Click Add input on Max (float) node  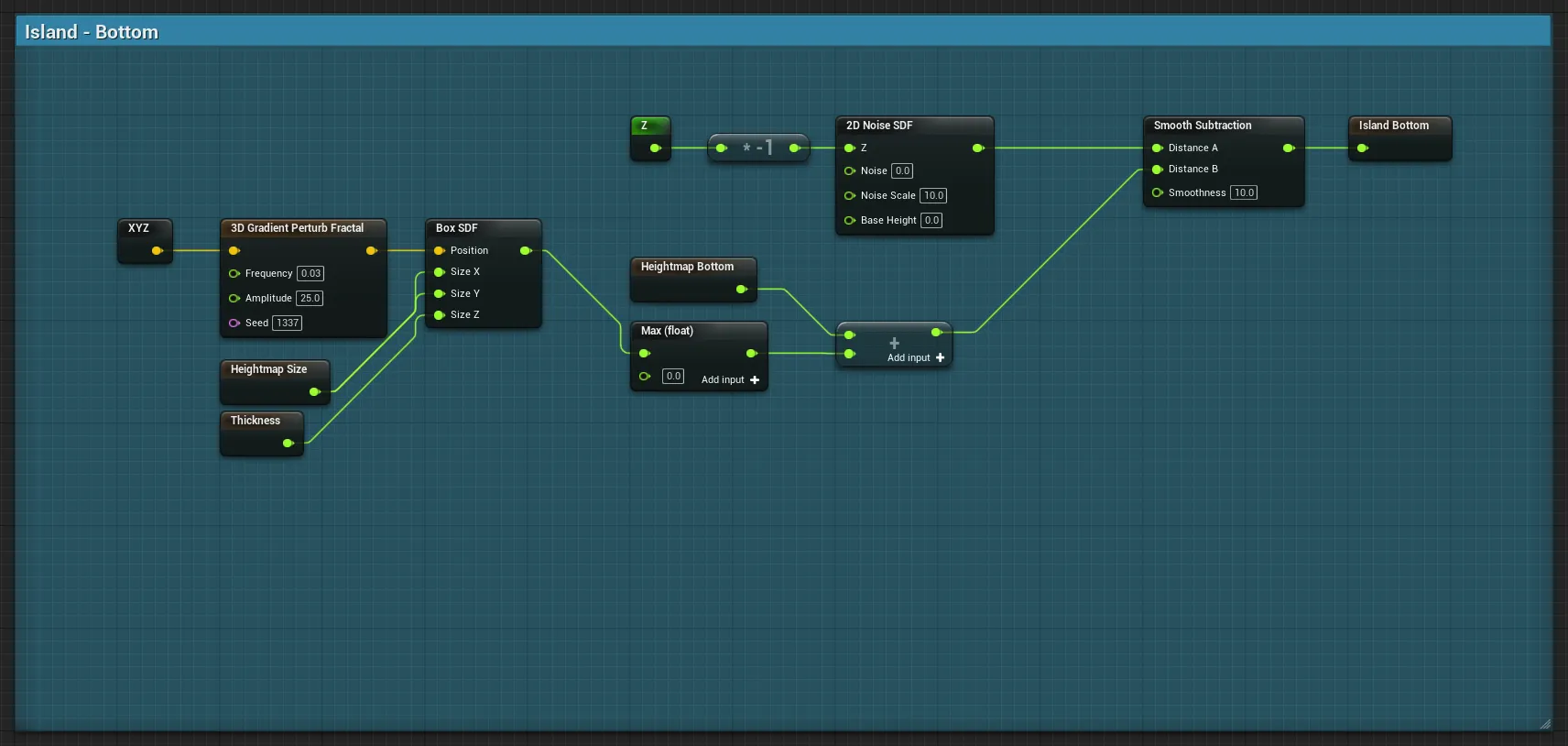[730, 379]
